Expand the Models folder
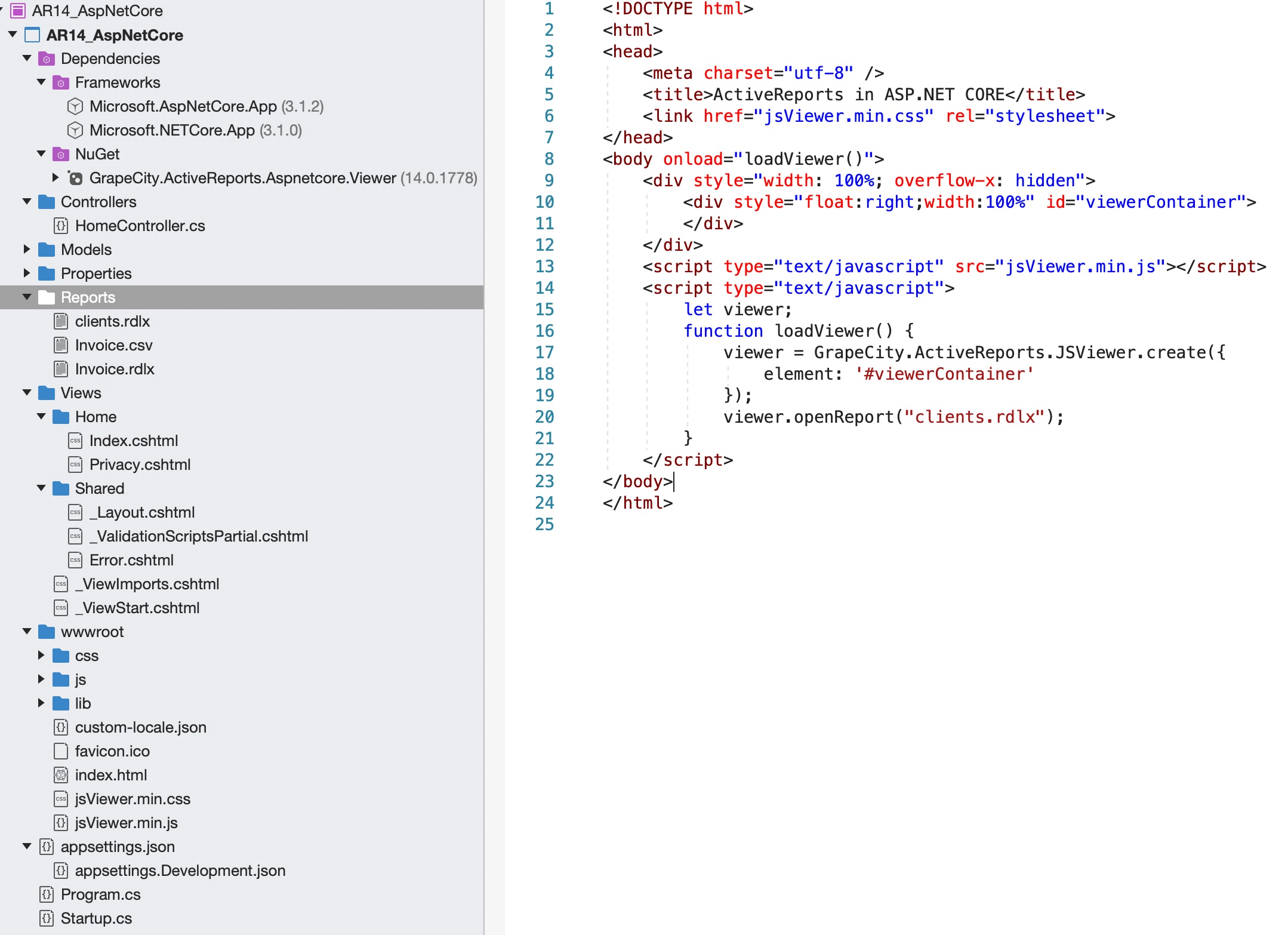 pyautogui.click(x=27, y=250)
